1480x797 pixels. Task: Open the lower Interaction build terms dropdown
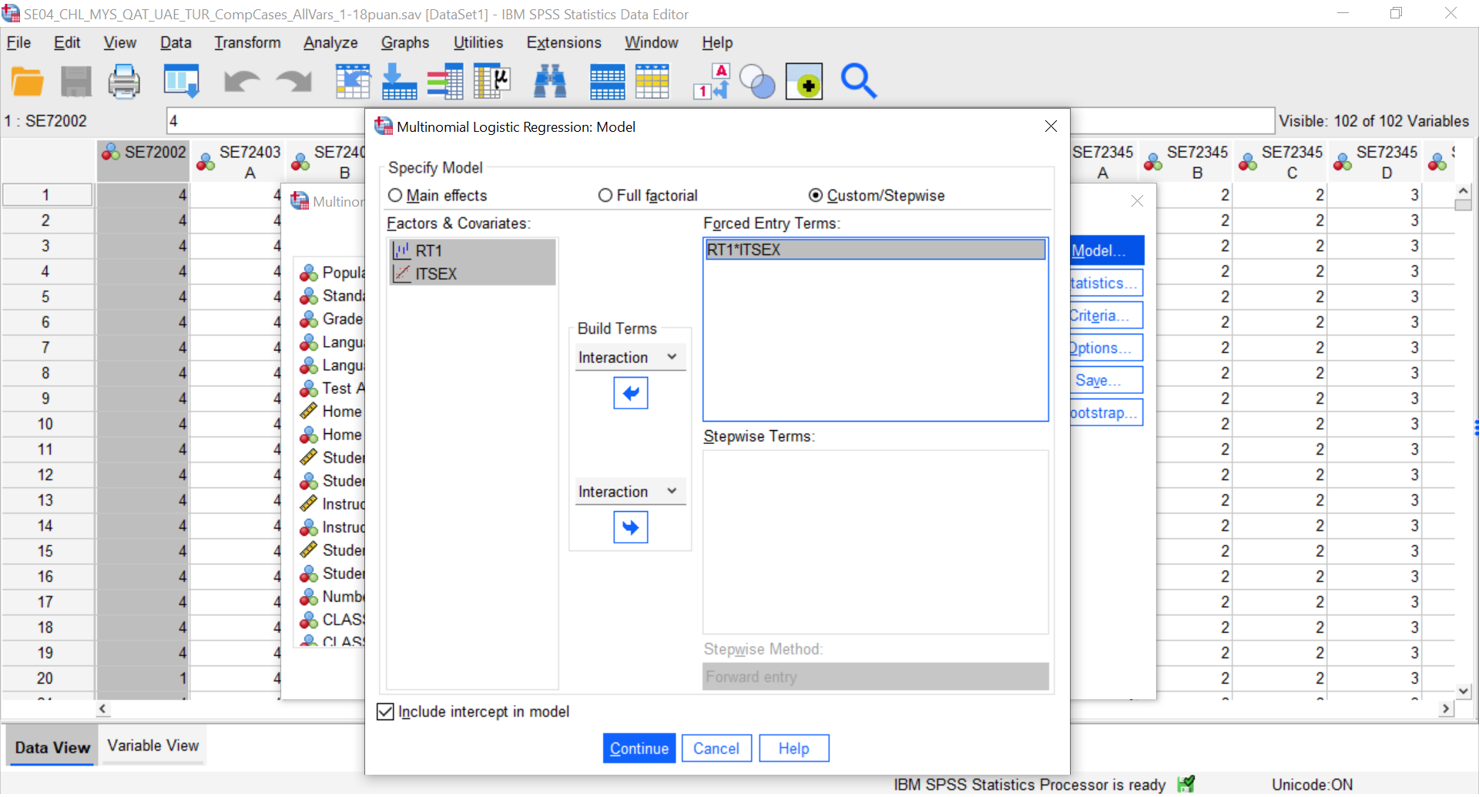pos(630,491)
